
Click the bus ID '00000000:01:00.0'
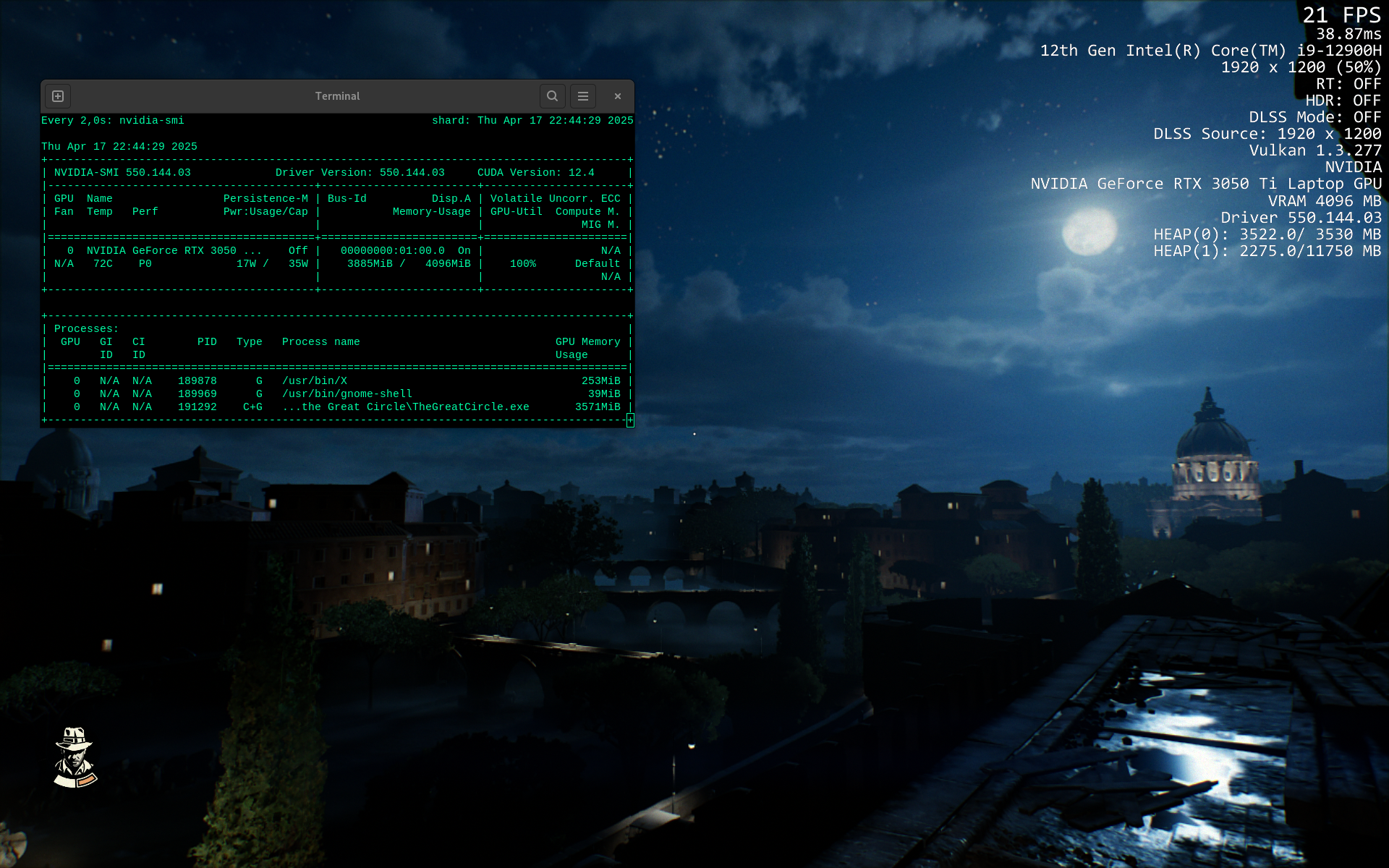pos(393,251)
